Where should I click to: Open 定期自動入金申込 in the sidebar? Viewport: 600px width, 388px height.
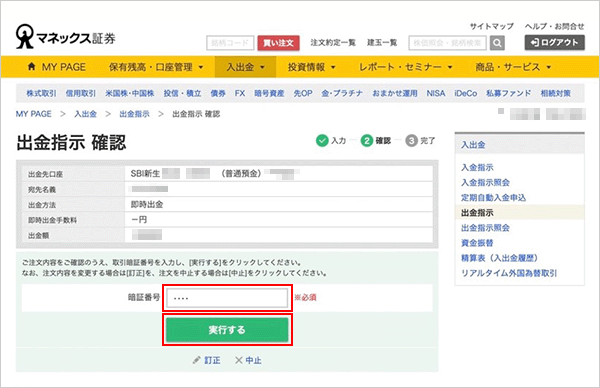pos(493,197)
